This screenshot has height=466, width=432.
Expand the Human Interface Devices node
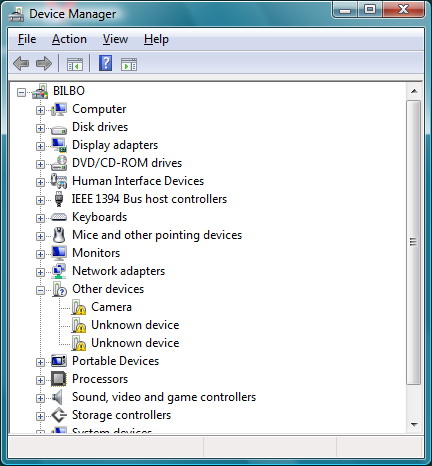pos(40,182)
